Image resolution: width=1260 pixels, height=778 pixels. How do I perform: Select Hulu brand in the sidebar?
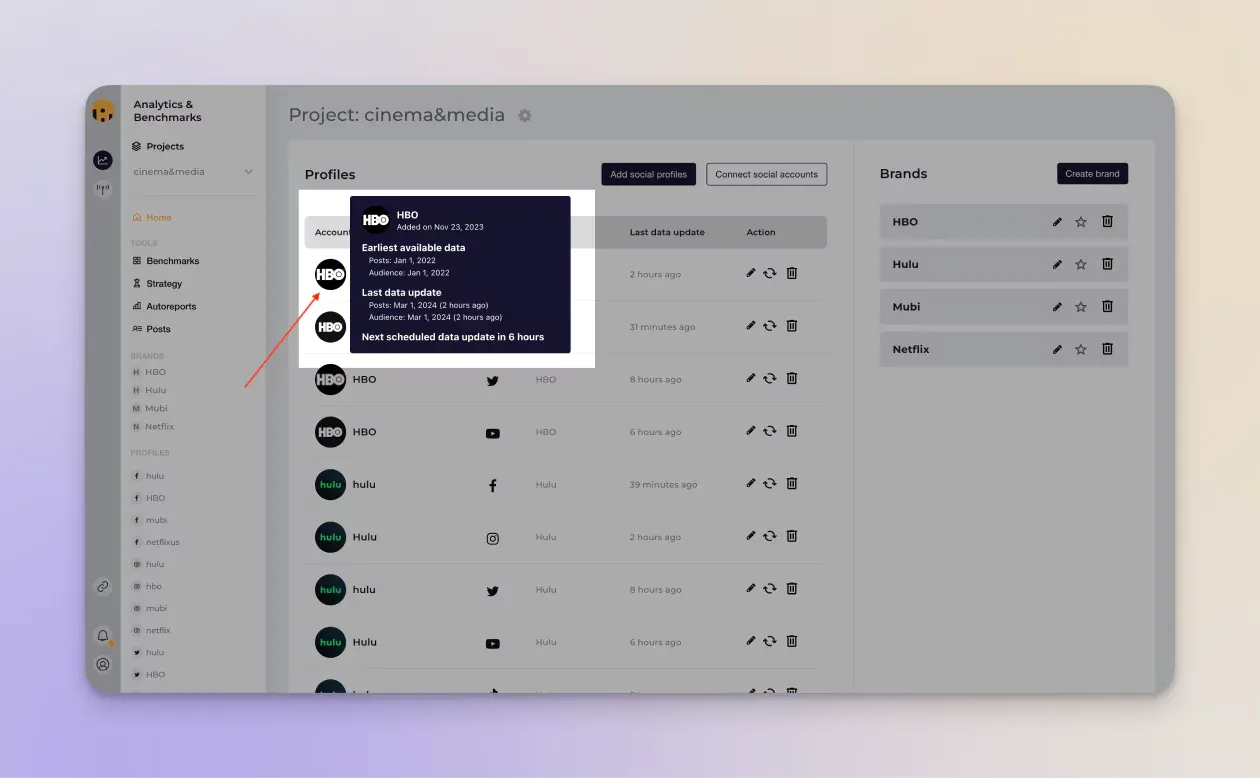click(x=149, y=390)
